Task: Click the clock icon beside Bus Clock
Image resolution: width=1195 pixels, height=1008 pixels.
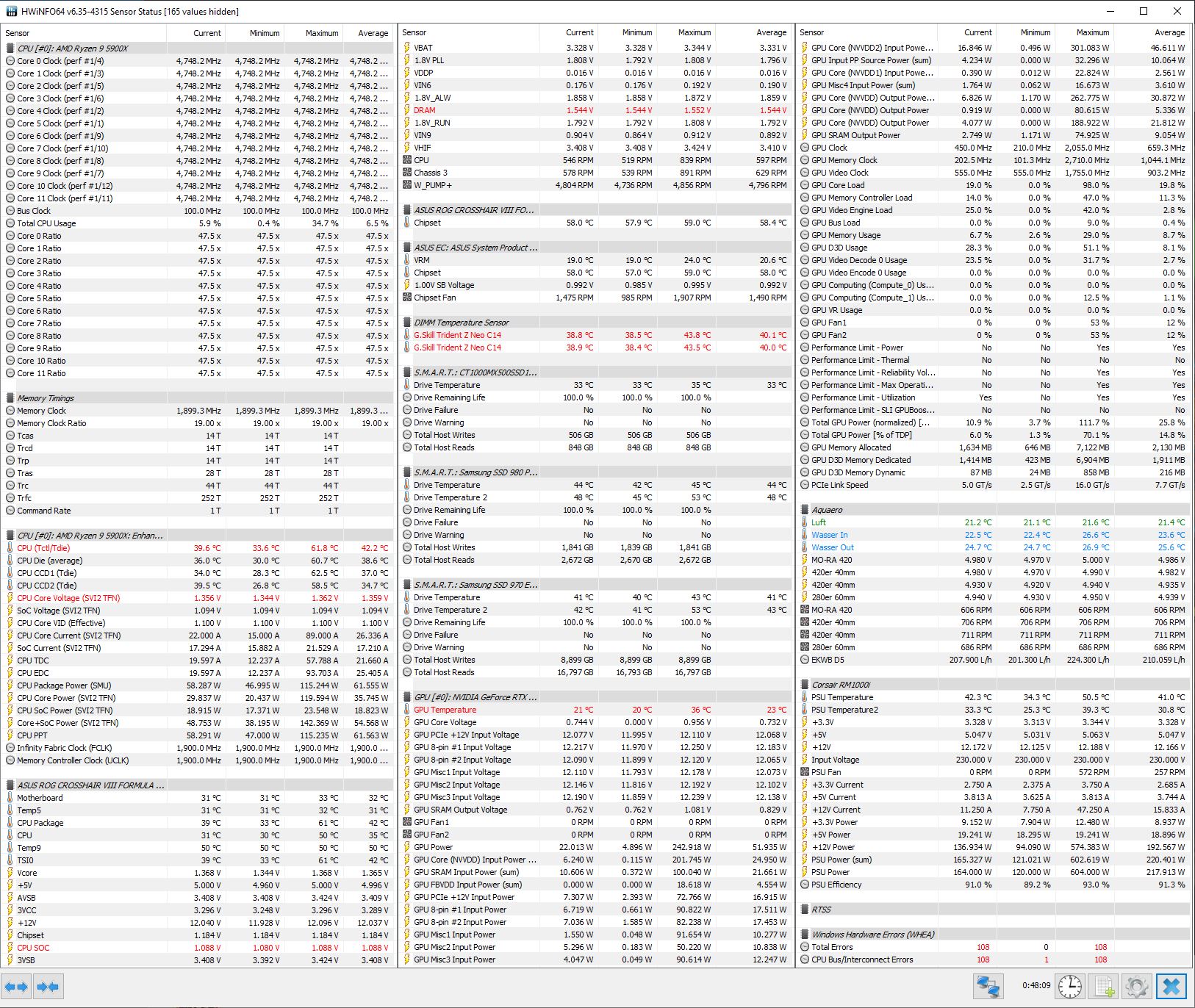Action: [10, 211]
